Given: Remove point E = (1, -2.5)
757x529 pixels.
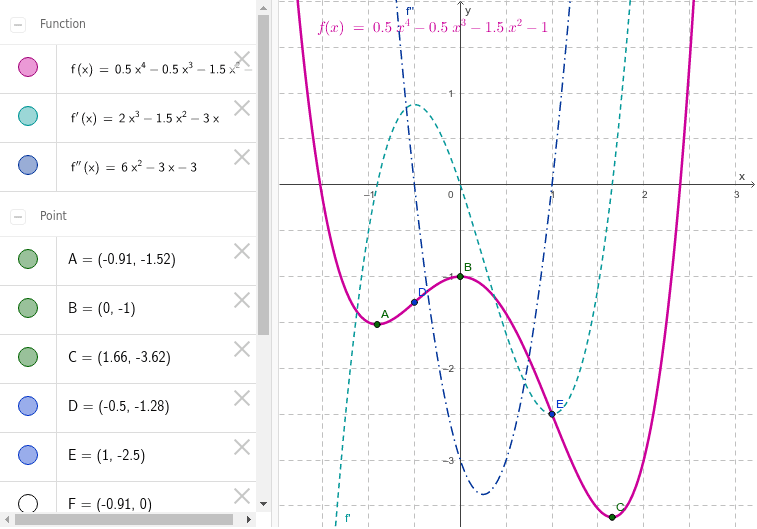Looking at the screenshot, I should point(242,447).
